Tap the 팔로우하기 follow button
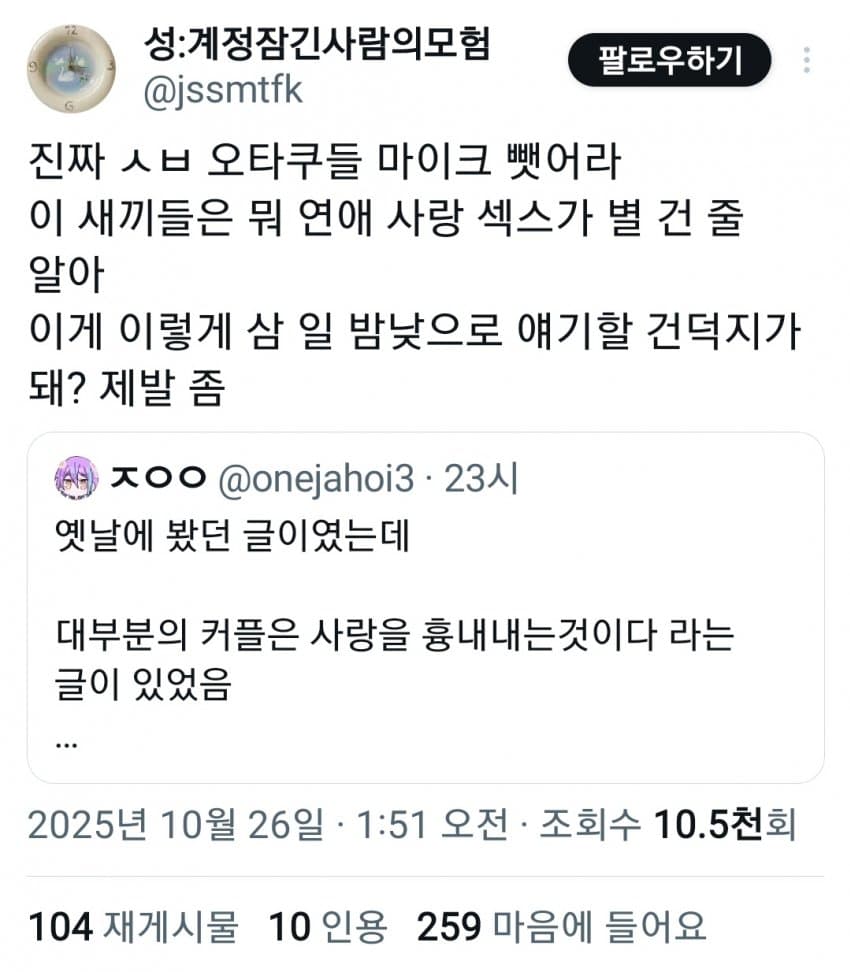This screenshot has width=850, height=972. coord(670,60)
